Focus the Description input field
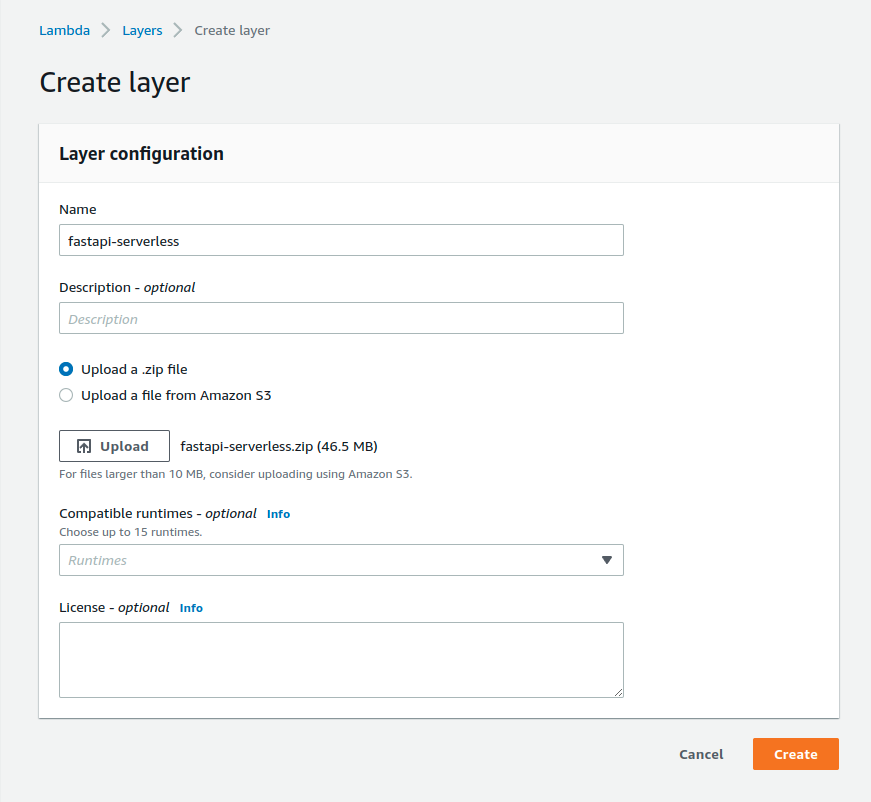The width and height of the screenshot is (871, 802). coord(341,318)
